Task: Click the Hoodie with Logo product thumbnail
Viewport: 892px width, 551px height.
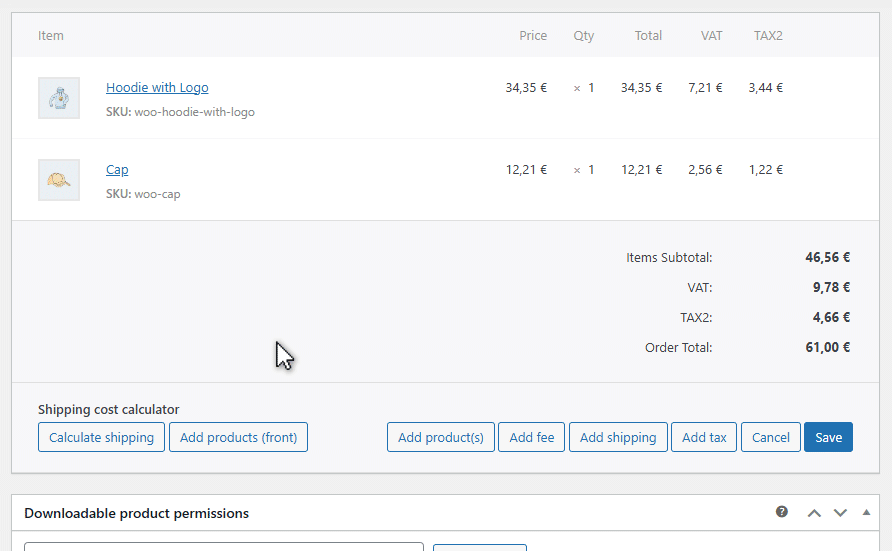Action: 59,98
